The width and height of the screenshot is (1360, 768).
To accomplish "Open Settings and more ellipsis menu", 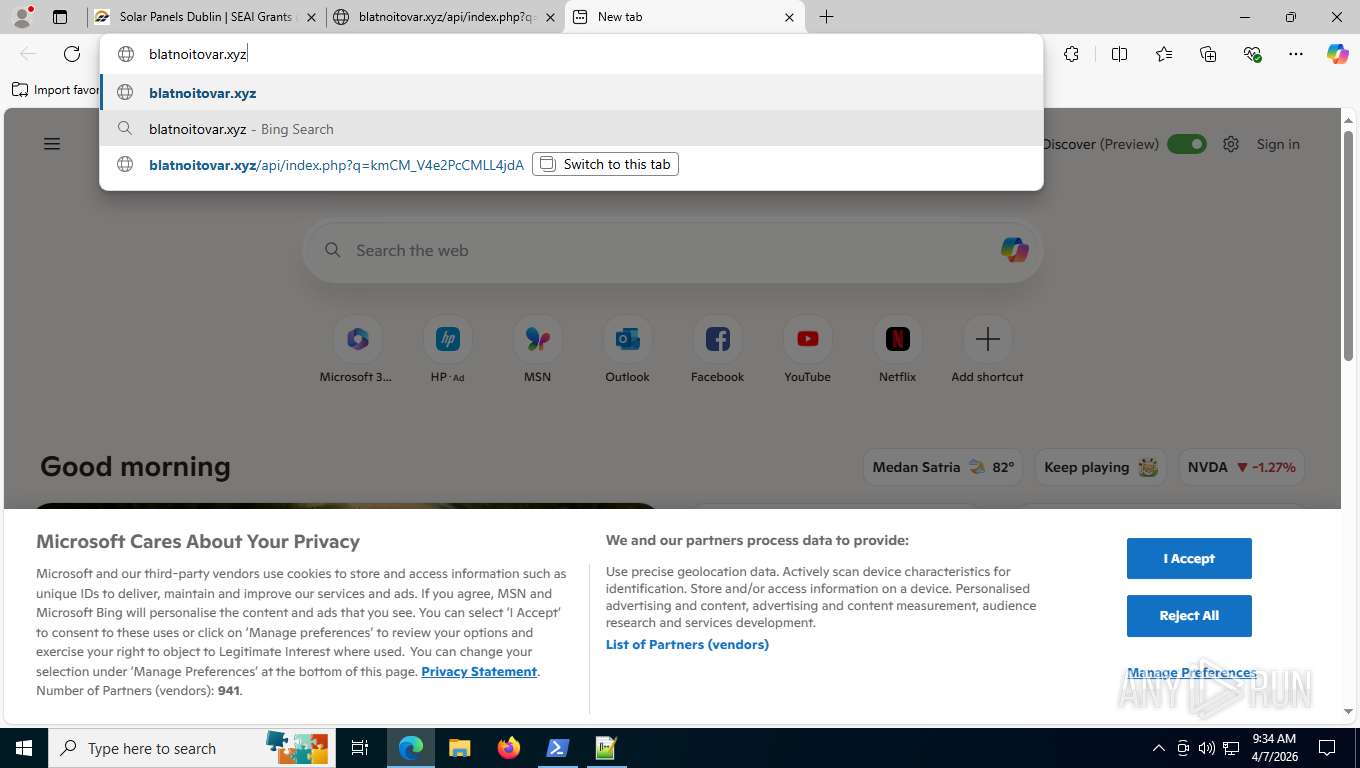I will tap(1296, 54).
